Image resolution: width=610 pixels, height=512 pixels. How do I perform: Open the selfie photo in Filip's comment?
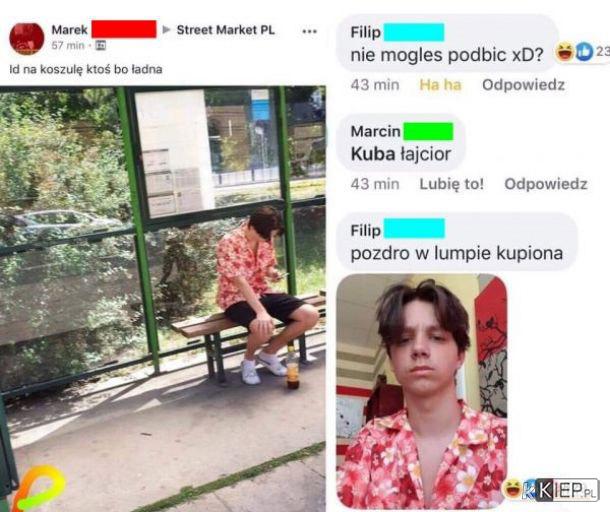click(x=422, y=391)
